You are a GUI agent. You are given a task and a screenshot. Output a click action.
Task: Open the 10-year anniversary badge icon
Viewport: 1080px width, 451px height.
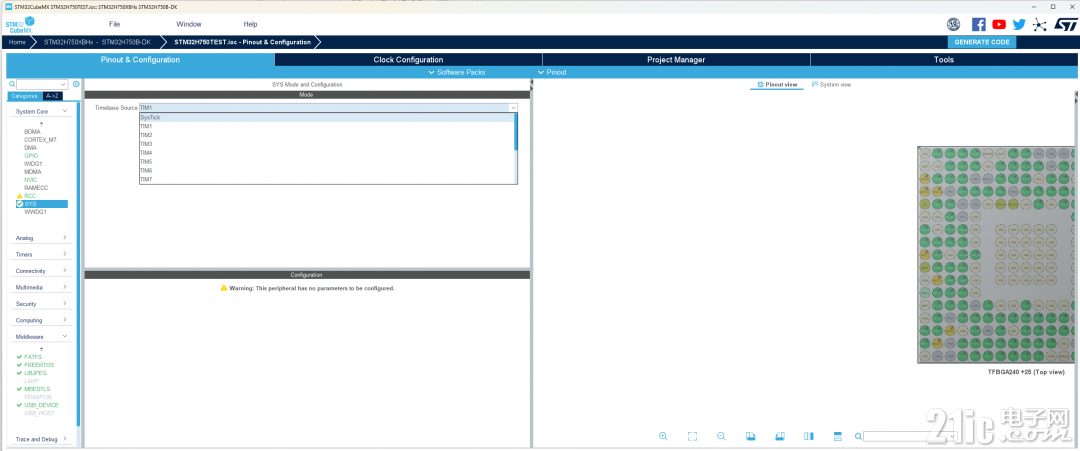point(953,24)
